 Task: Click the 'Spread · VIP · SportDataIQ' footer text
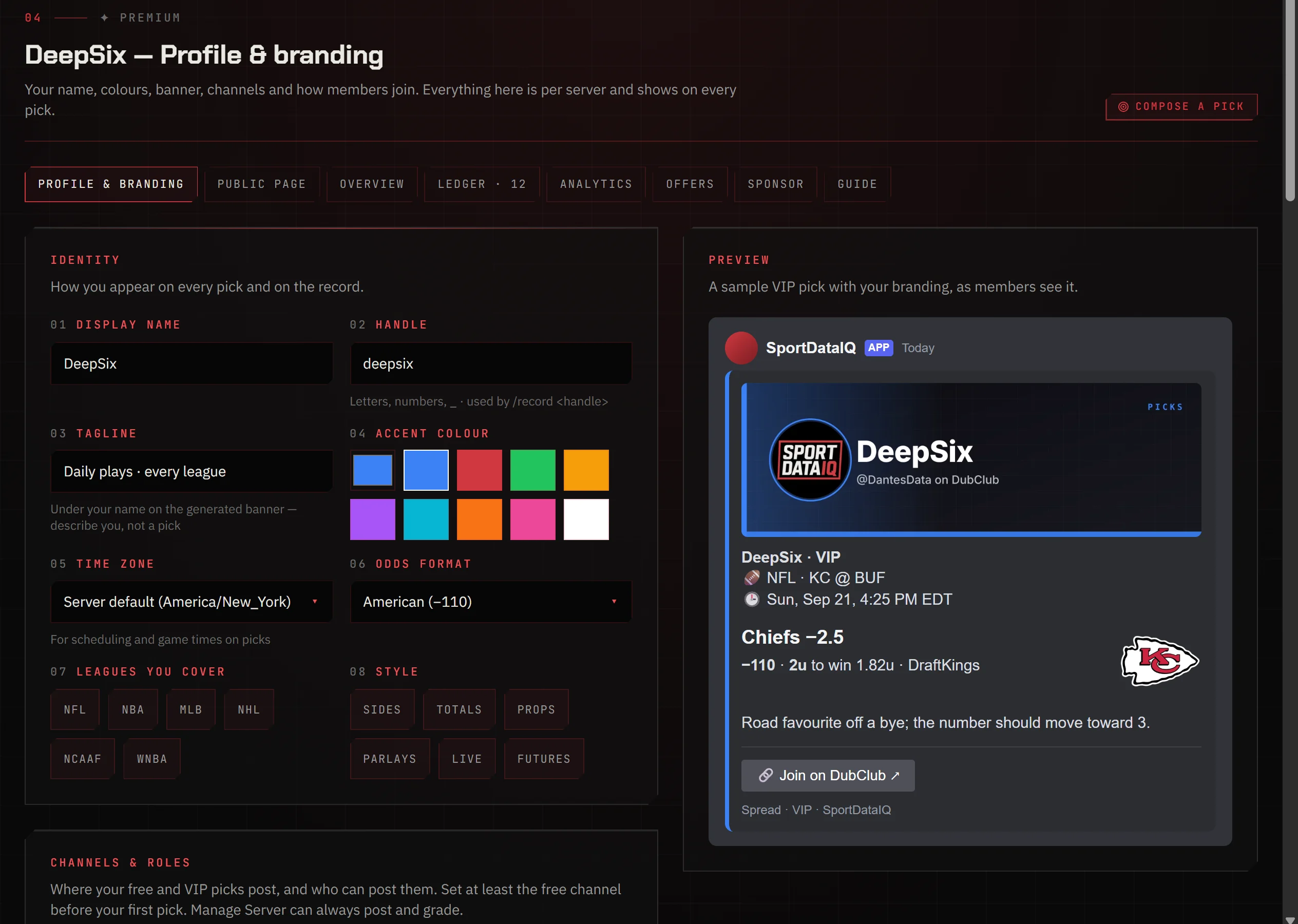(816, 810)
